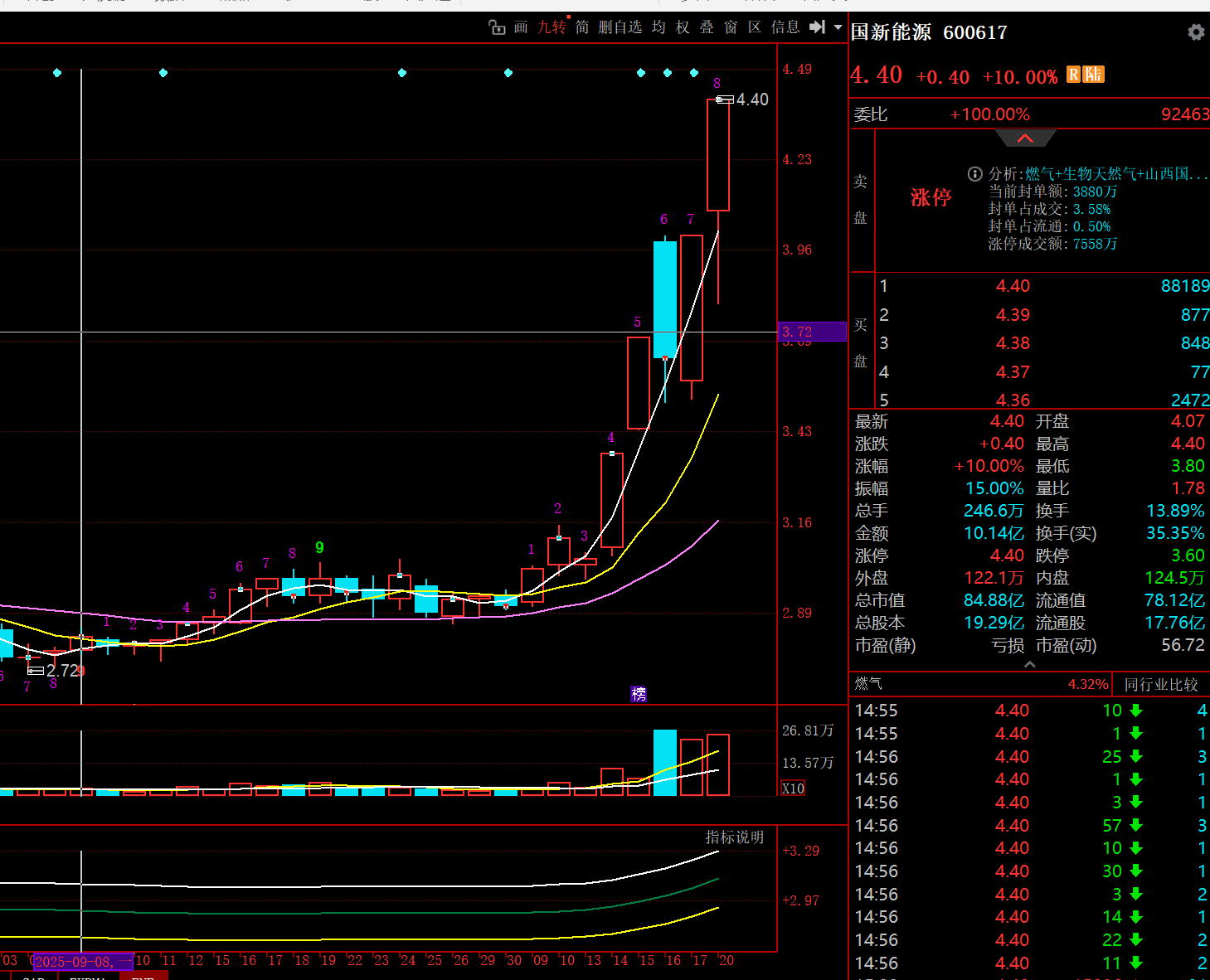Click the 2.72 low price marker

(62, 670)
